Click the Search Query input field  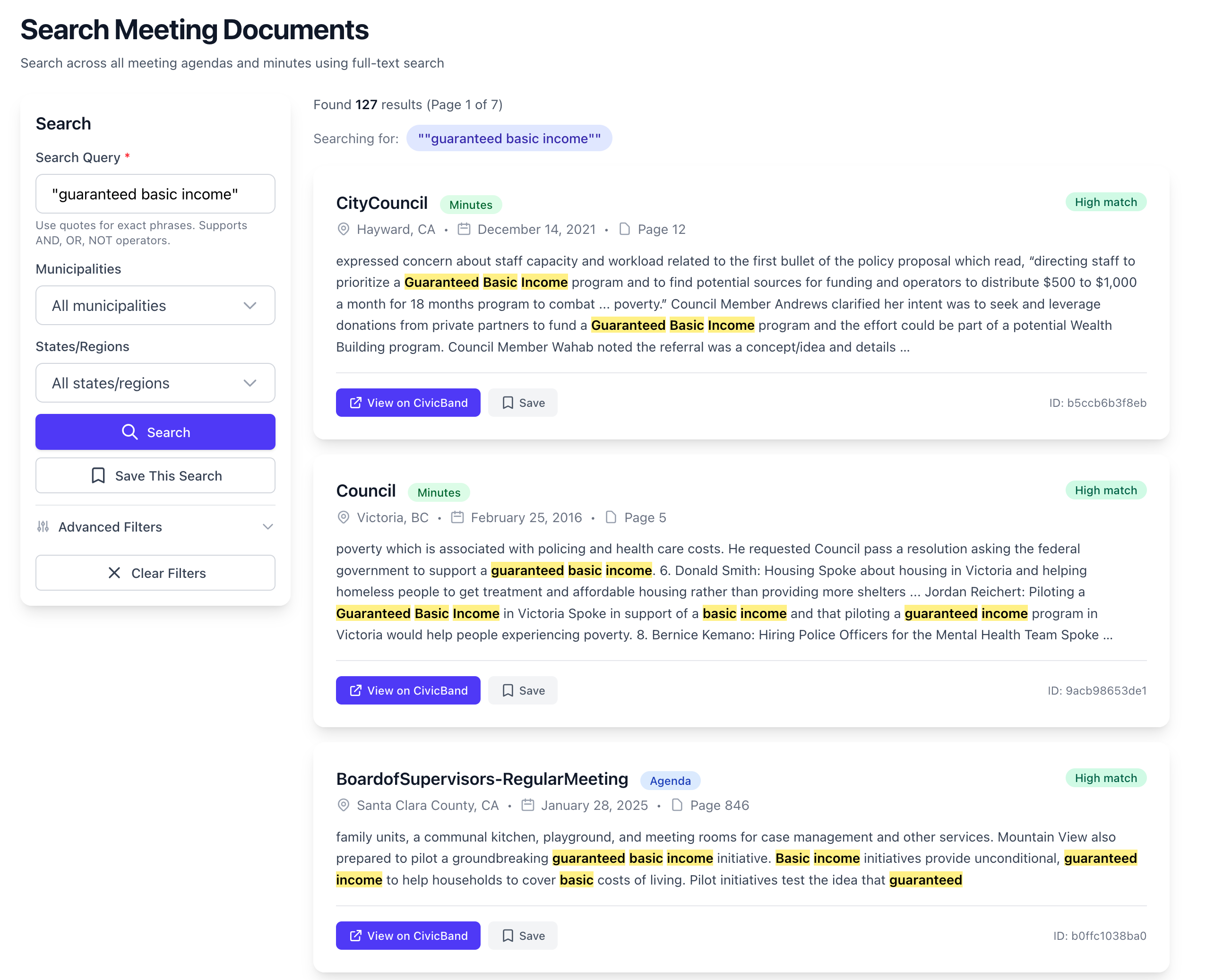[155, 194]
